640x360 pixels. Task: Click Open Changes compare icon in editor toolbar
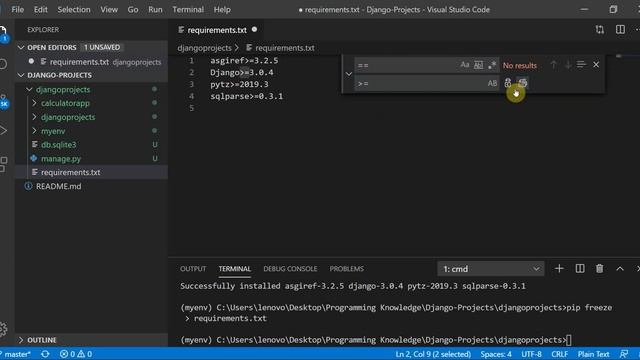[x=599, y=30]
